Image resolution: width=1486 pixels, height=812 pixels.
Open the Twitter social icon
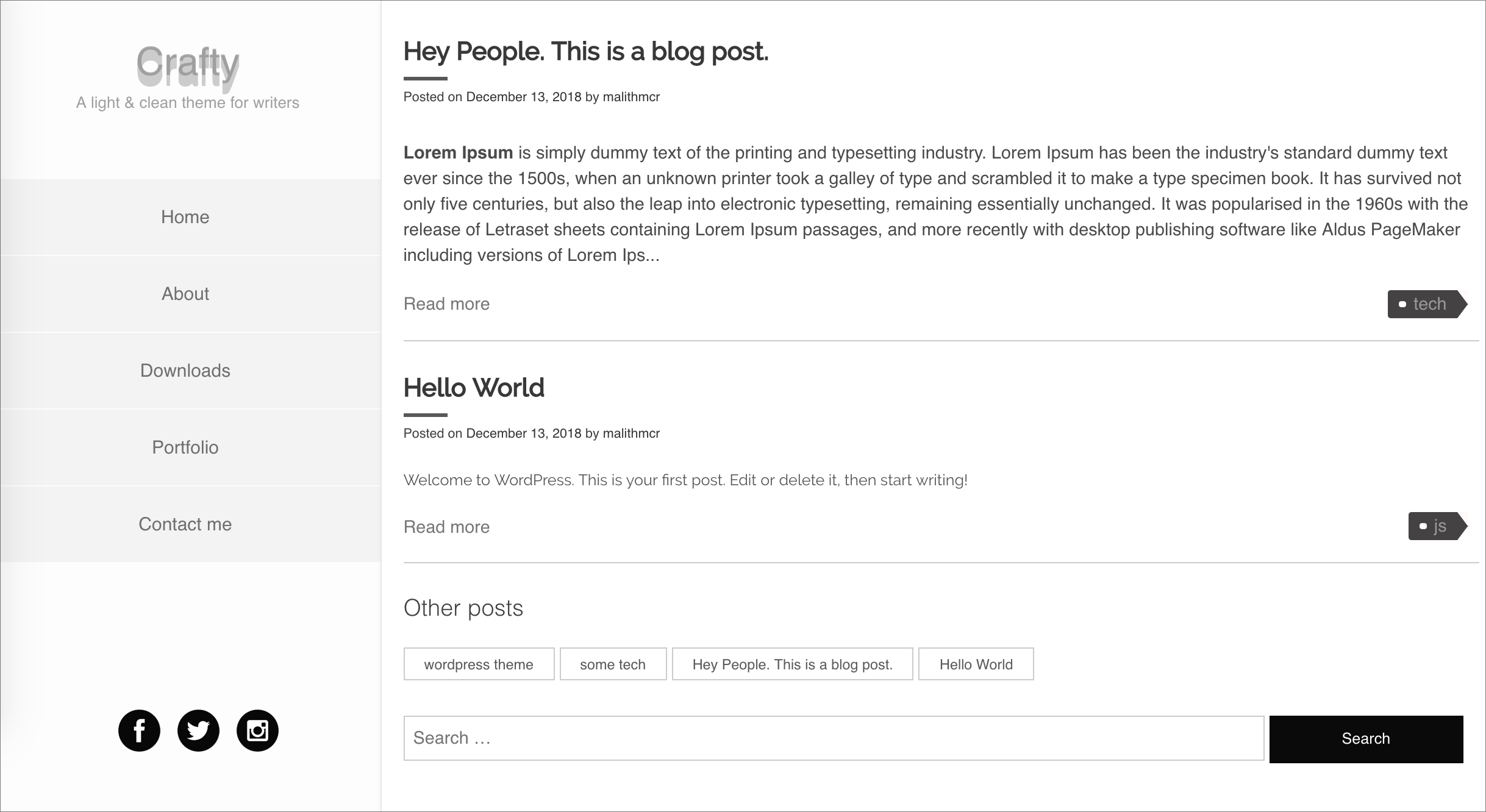[198, 730]
